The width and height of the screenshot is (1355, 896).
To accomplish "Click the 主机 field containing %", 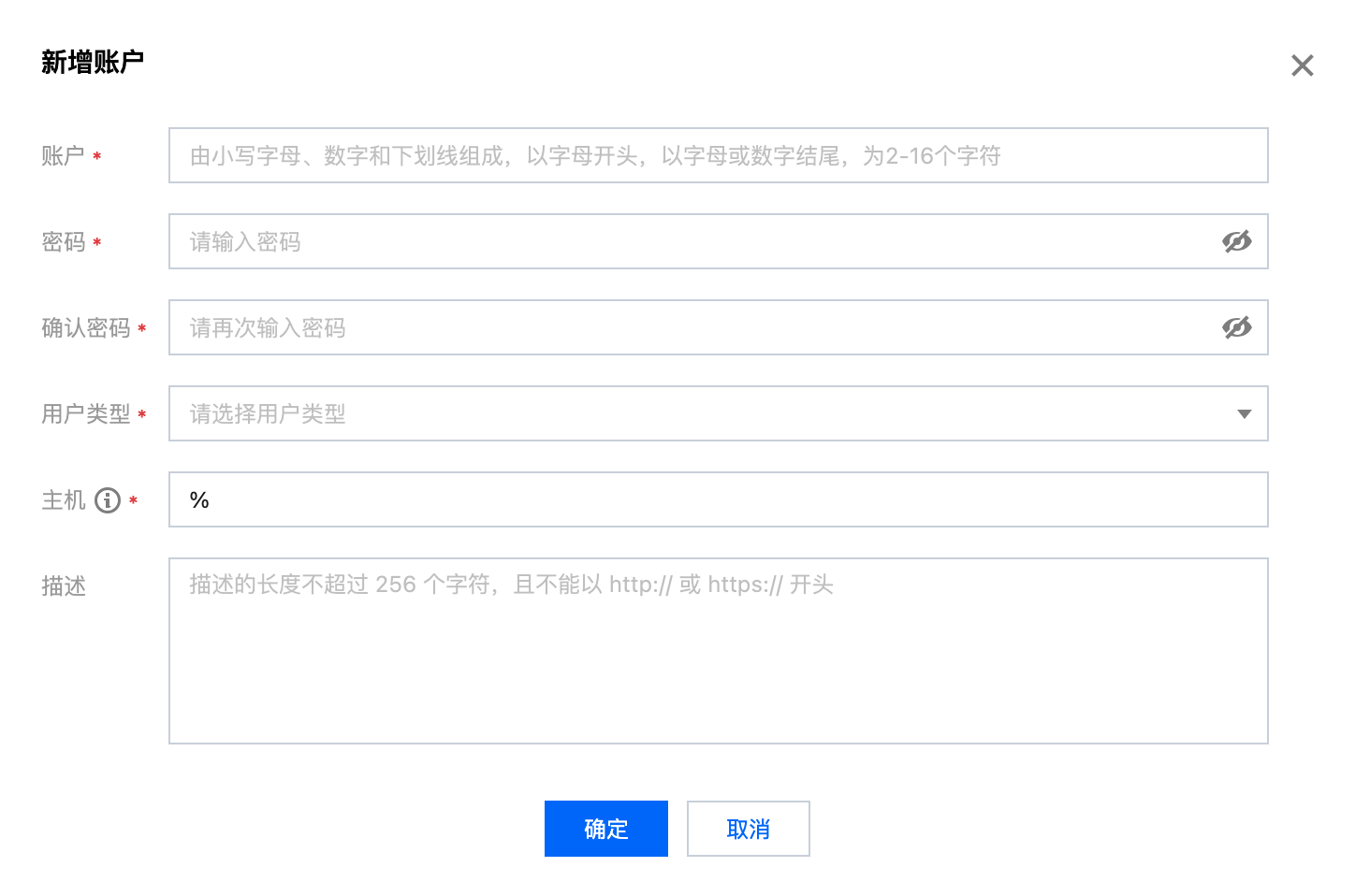I will 718,500.
